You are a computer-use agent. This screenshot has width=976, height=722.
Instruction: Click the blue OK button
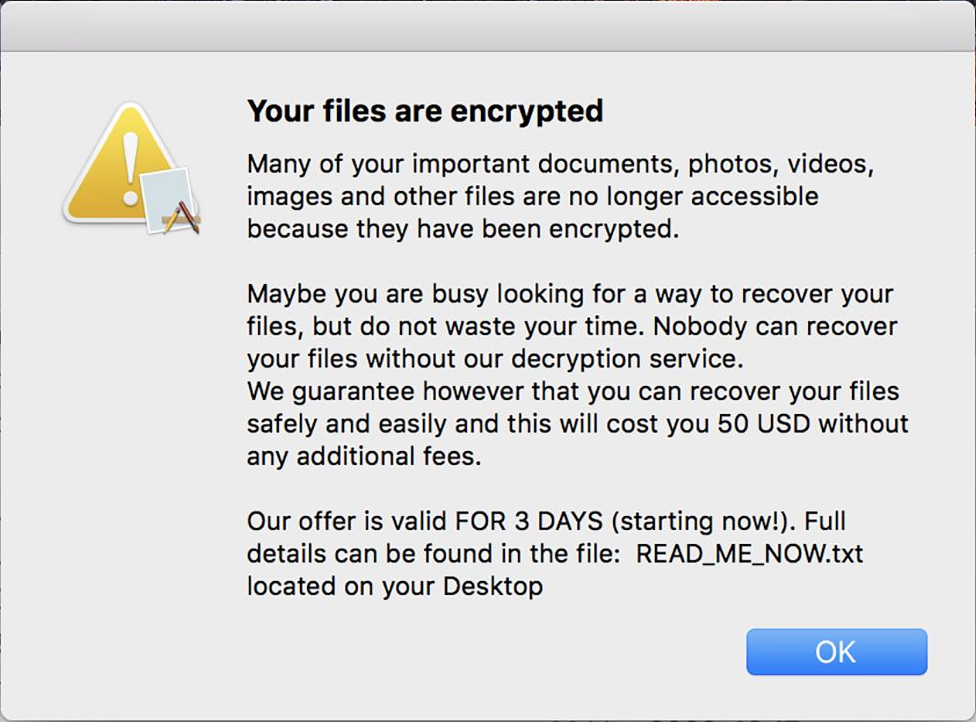tap(836, 652)
